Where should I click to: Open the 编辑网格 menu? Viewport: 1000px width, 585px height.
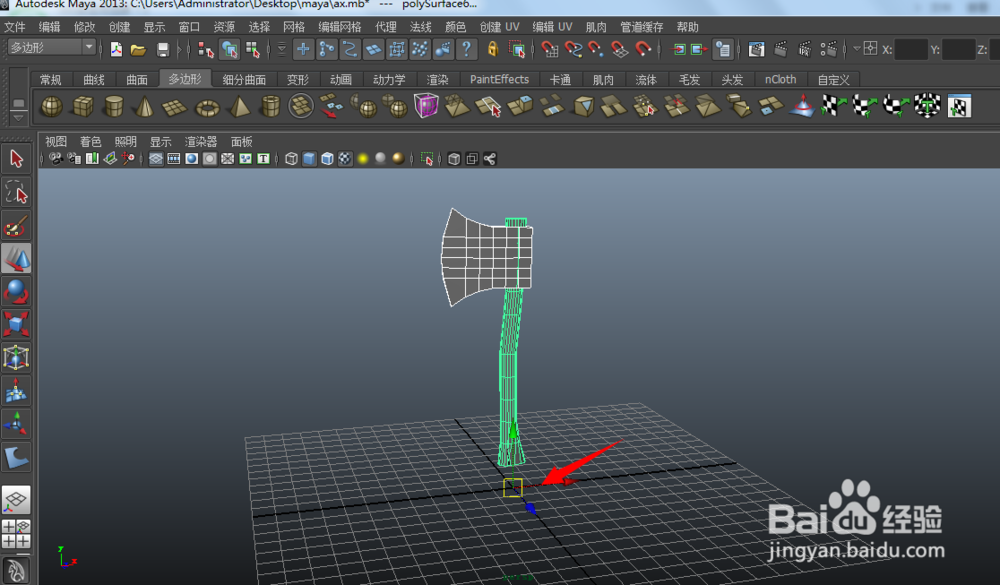[x=340, y=27]
